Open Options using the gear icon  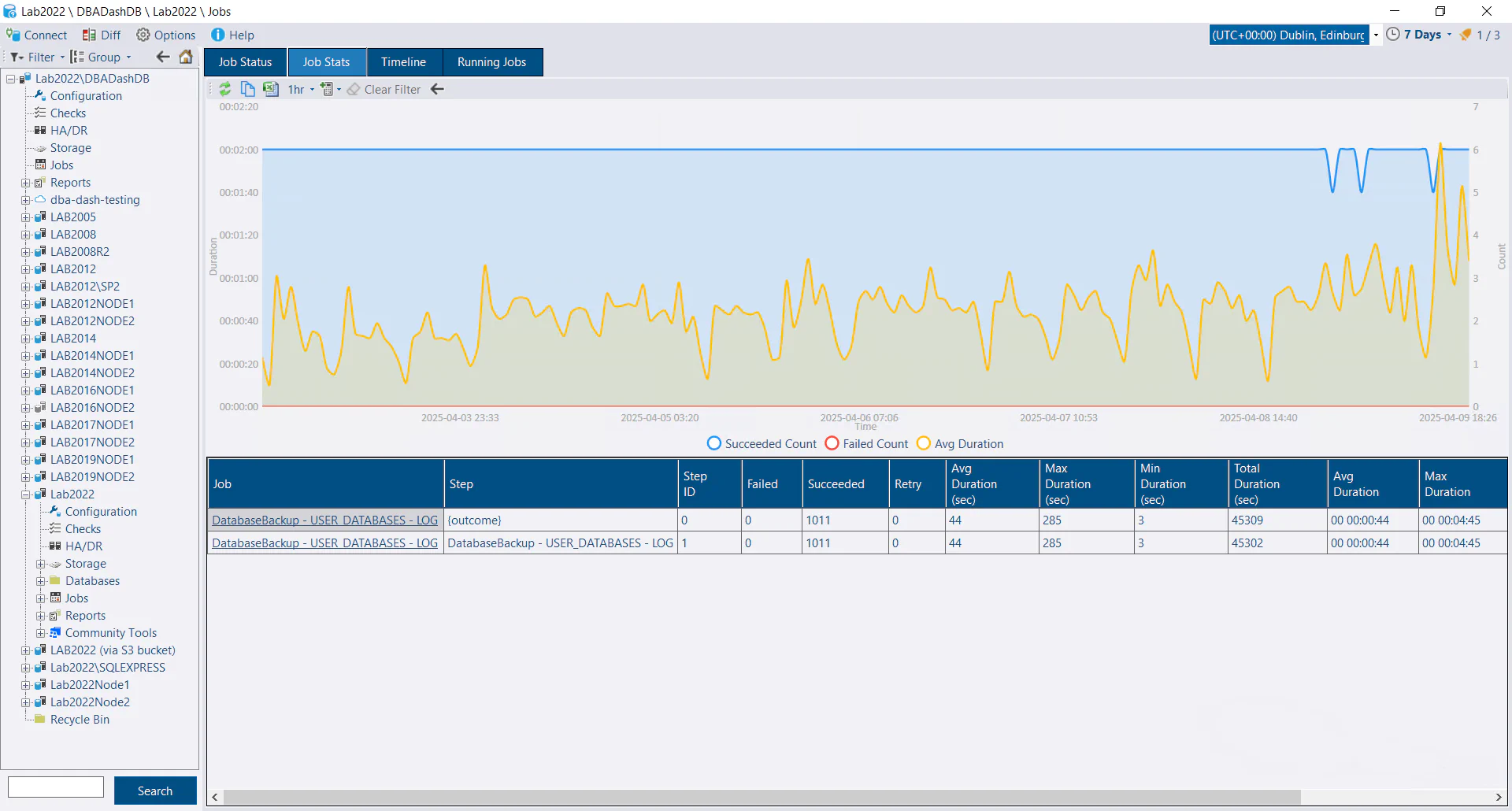(x=143, y=35)
